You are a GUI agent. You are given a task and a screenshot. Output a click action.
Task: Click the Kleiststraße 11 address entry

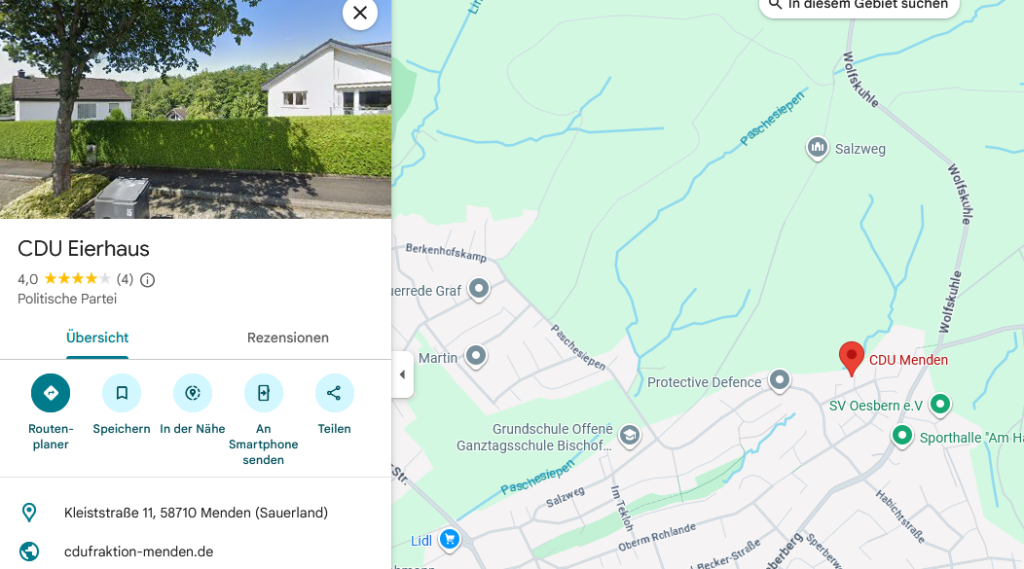tap(196, 513)
